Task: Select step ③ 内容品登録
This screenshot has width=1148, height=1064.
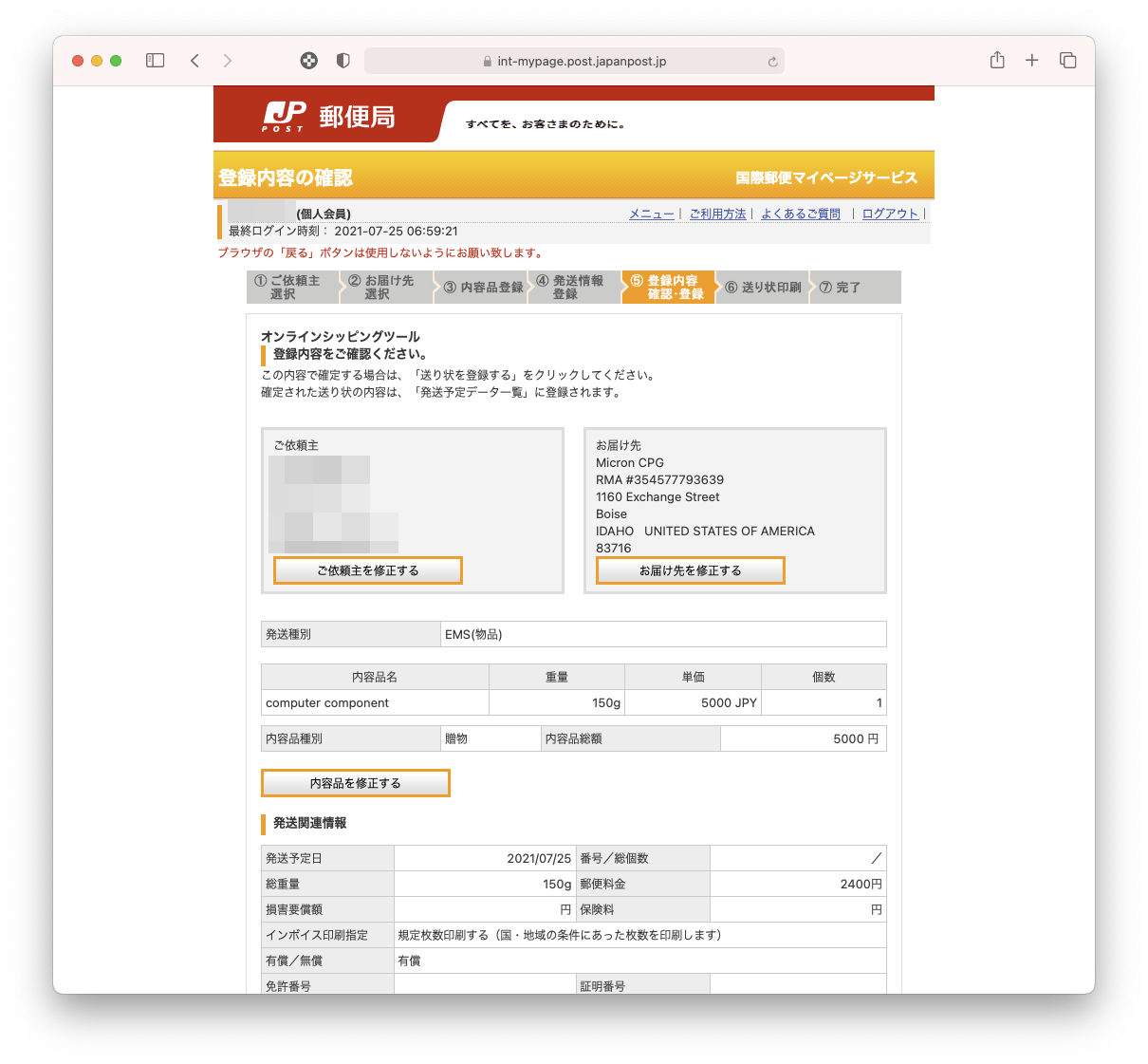Action: 482,287
